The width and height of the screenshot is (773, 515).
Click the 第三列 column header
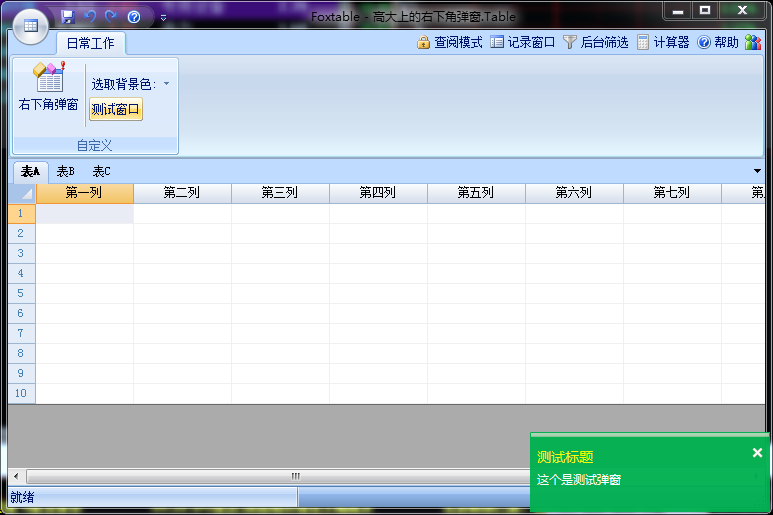pos(280,193)
